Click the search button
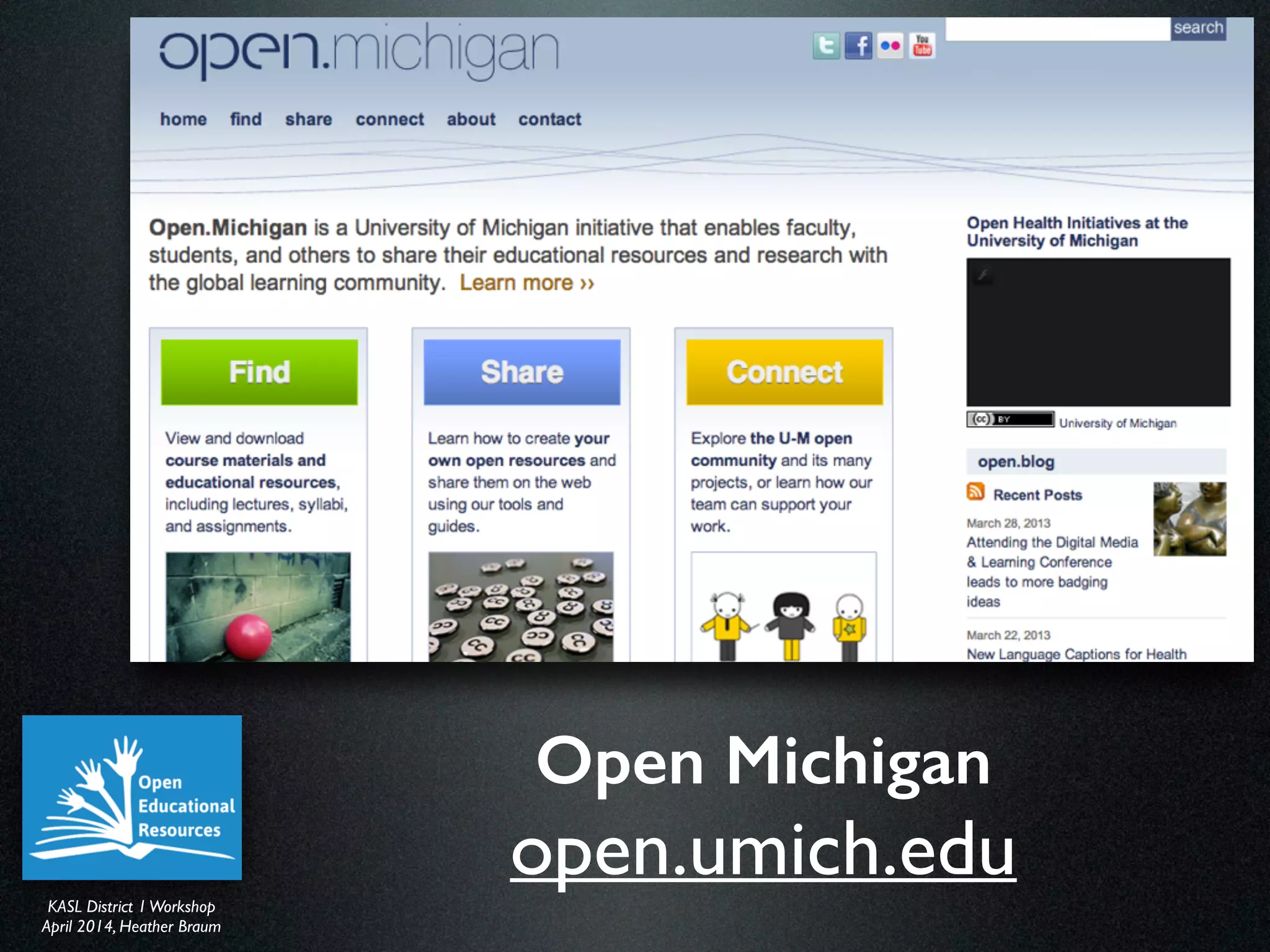The image size is (1270, 952). tap(1198, 29)
